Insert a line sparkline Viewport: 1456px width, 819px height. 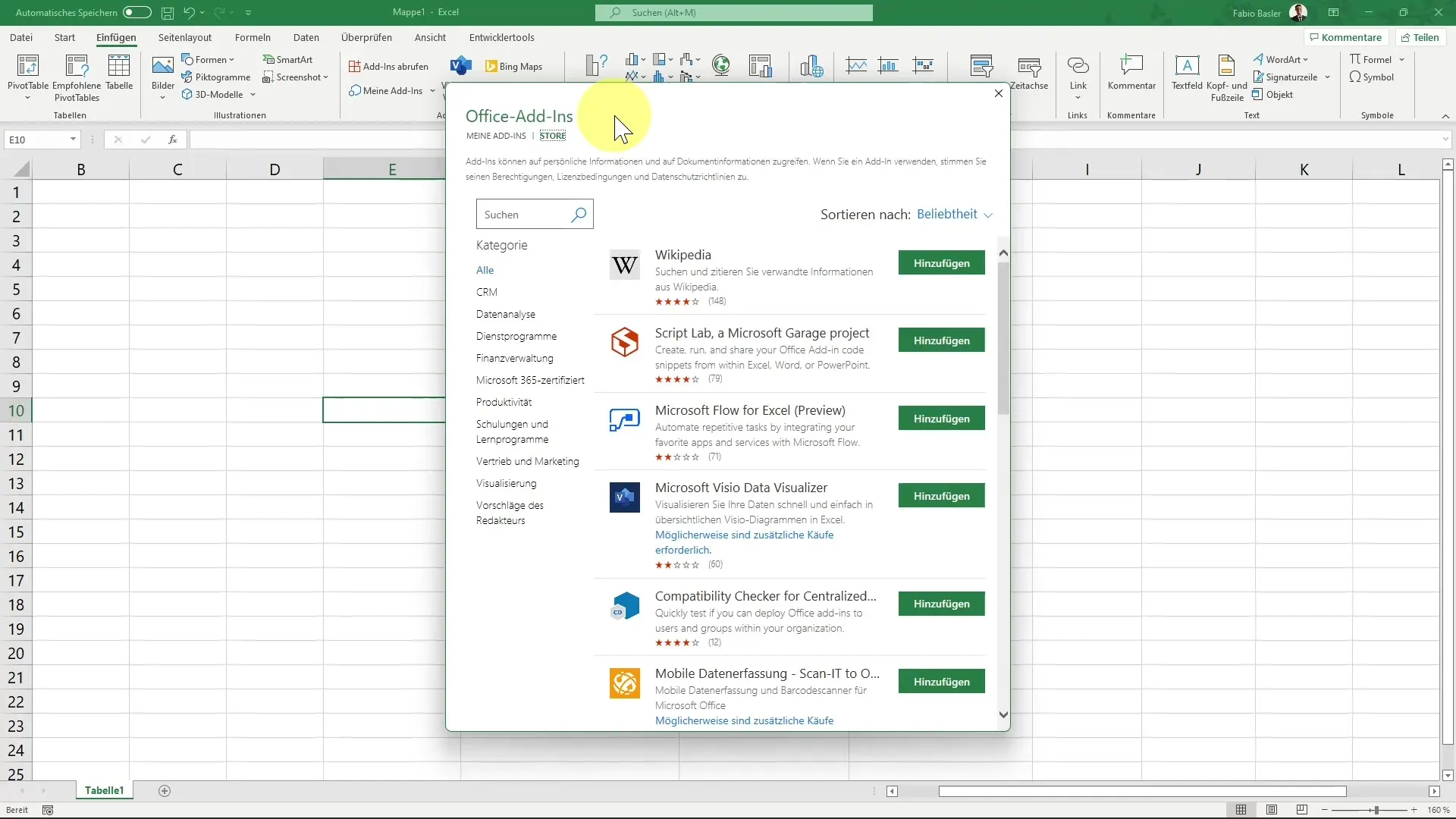coord(857,66)
